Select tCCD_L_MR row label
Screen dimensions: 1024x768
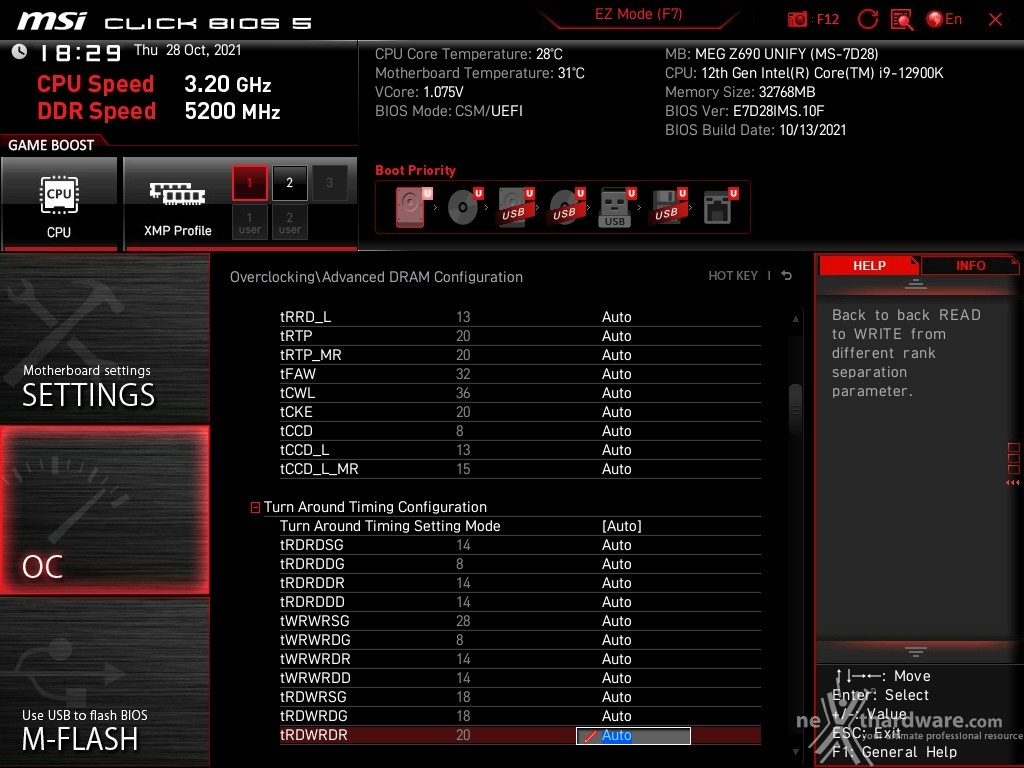point(319,469)
